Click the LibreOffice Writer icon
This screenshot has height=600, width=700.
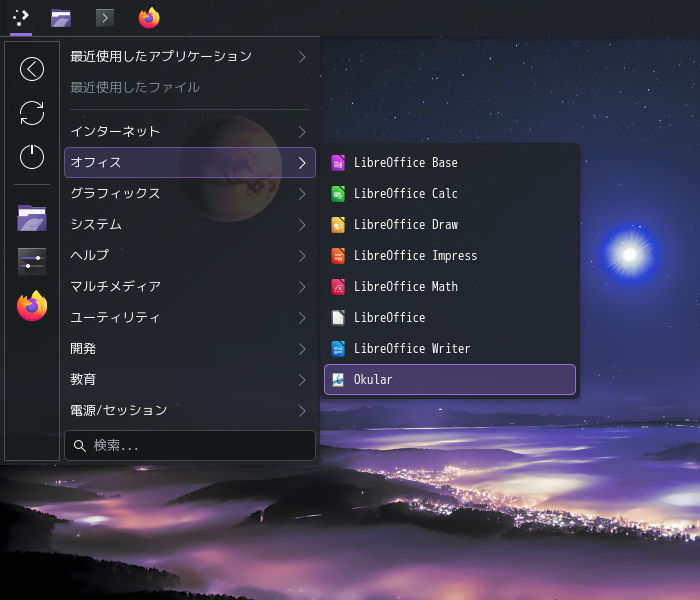(x=338, y=349)
